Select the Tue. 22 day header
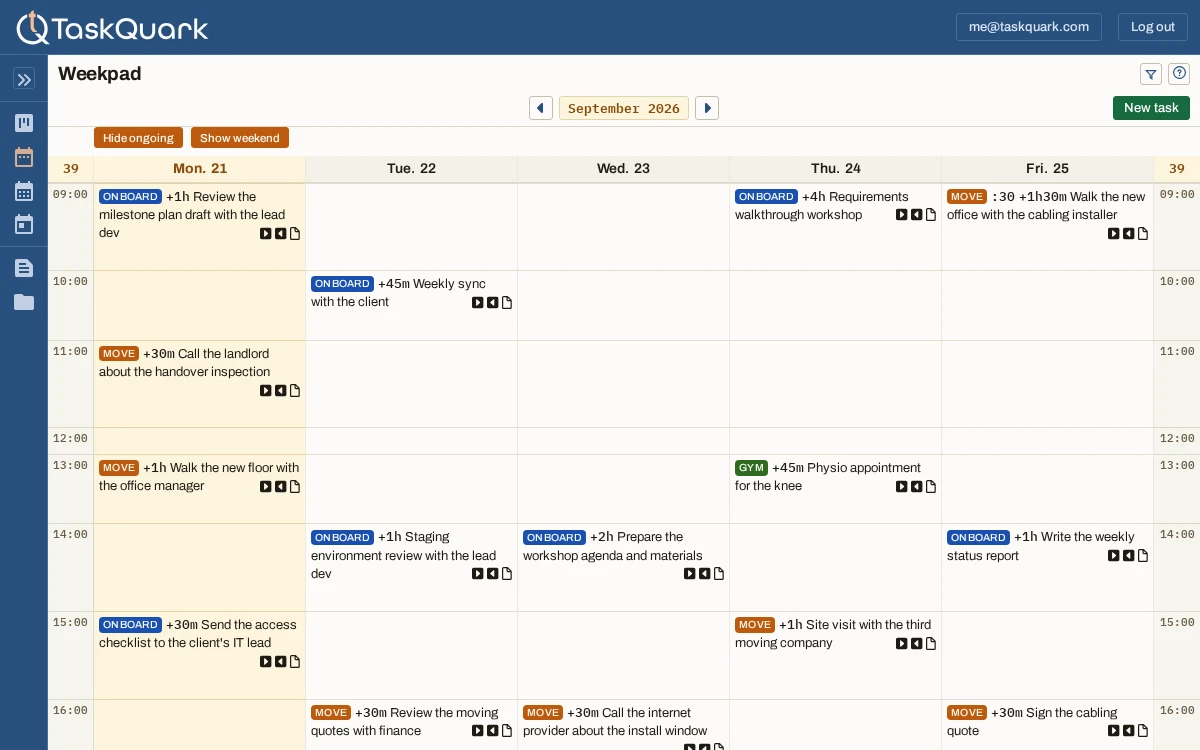The image size is (1200, 750). click(x=412, y=169)
